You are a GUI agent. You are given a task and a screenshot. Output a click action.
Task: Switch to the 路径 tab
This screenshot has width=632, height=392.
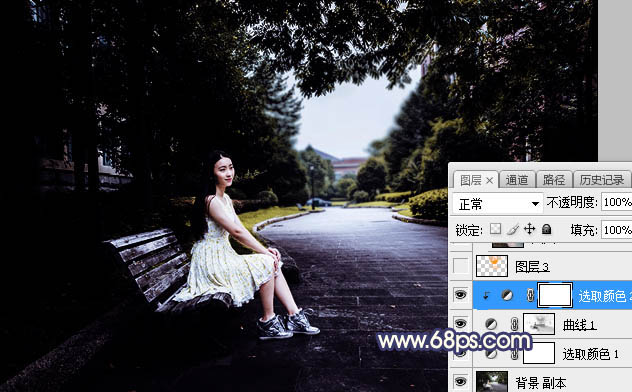554,180
